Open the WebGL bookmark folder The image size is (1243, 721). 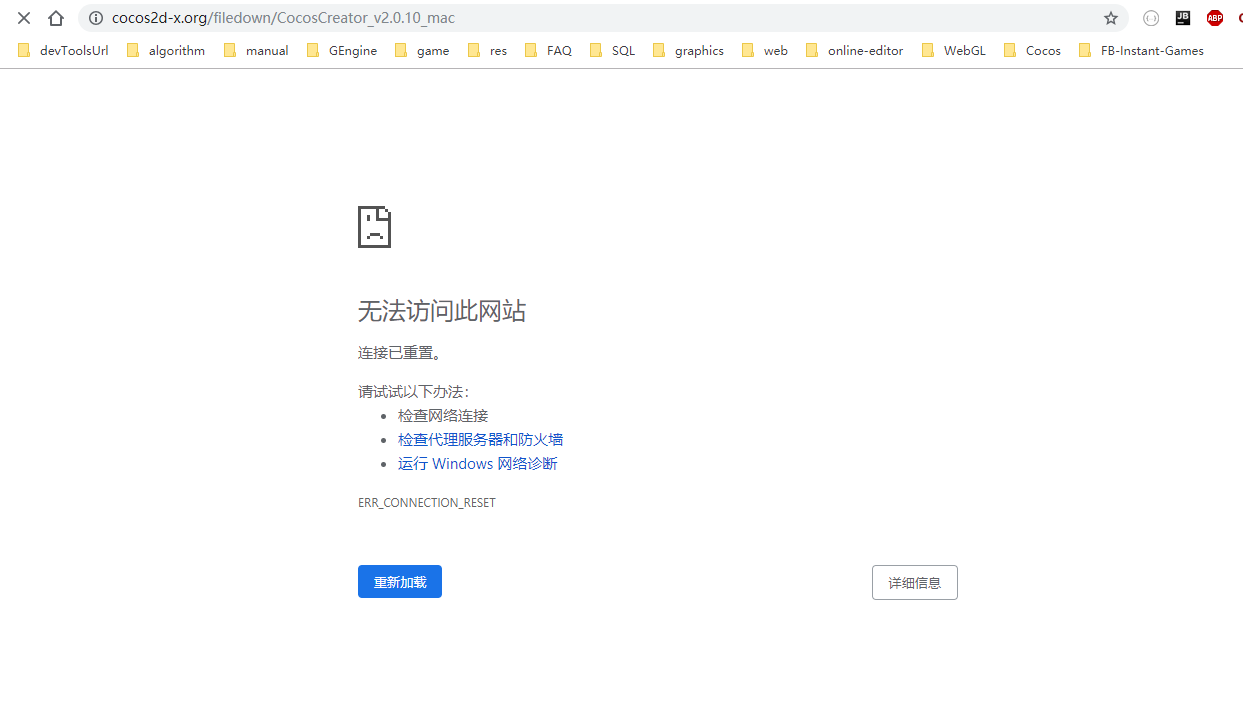(953, 50)
